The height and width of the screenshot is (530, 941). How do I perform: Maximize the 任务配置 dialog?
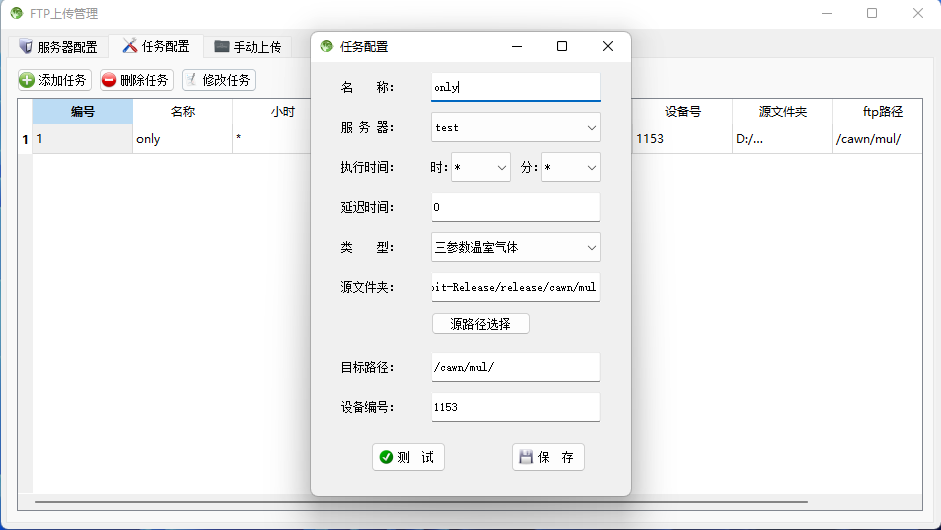pyautogui.click(x=562, y=46)
